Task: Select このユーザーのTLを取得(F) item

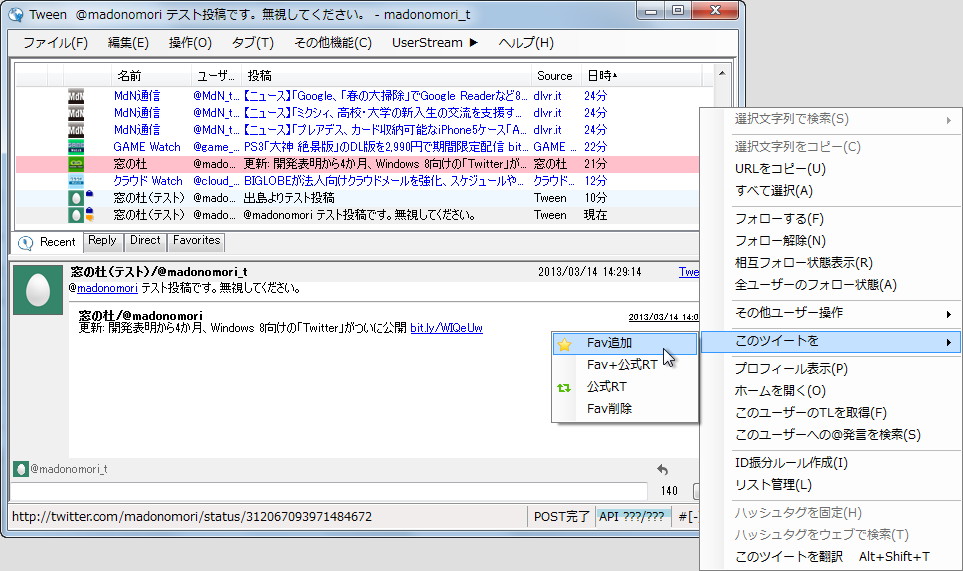Action: (x=831, y=413)
